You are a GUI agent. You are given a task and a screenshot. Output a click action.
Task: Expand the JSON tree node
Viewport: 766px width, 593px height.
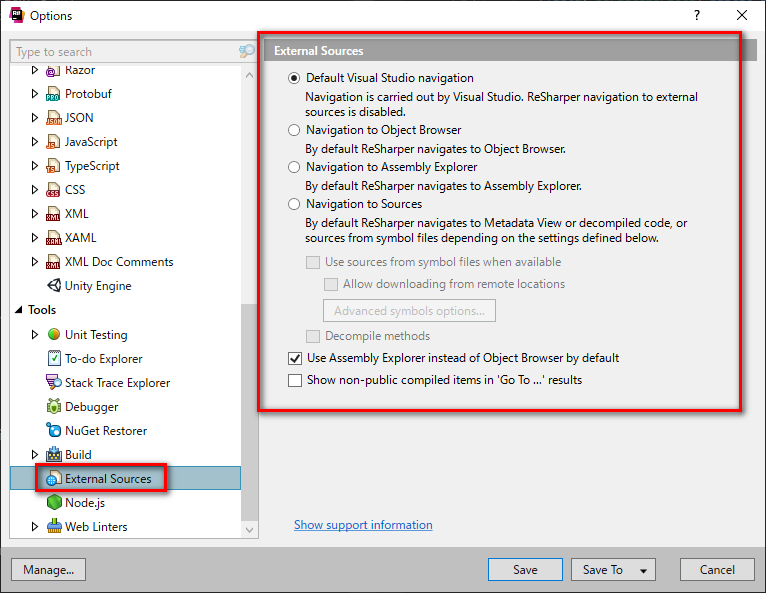[x=34, y=117]
